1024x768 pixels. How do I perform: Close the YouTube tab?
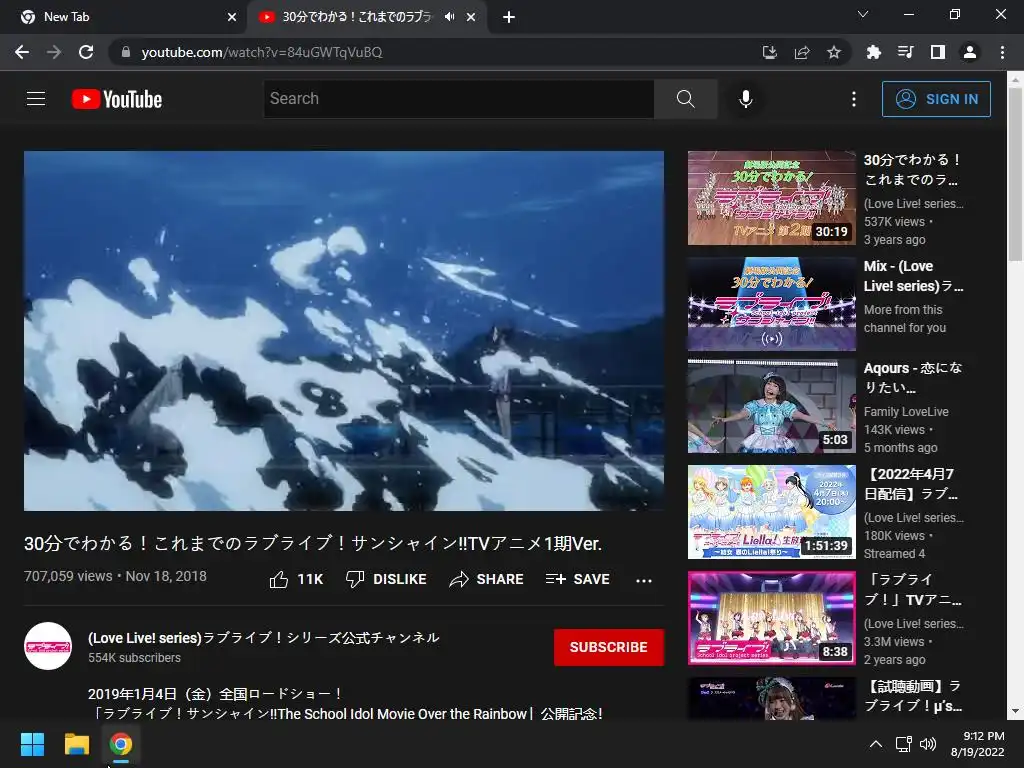pos(471,17)
